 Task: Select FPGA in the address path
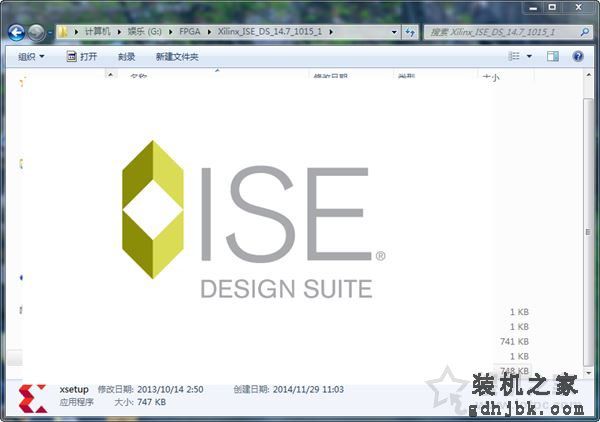(190, 32)
